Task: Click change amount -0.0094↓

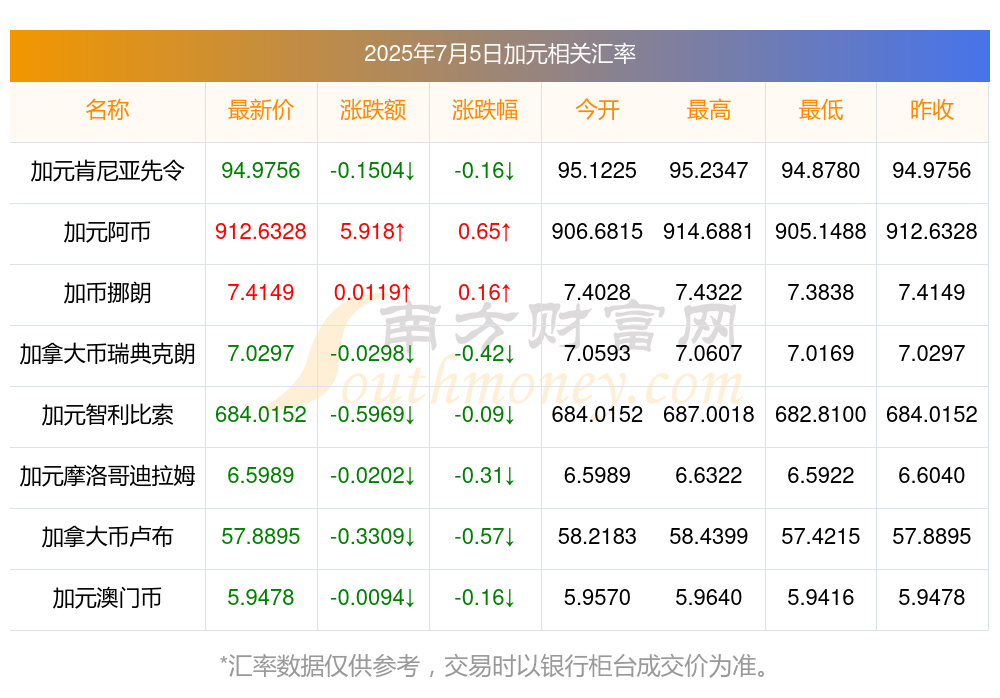Action: [x=372, y=597]
